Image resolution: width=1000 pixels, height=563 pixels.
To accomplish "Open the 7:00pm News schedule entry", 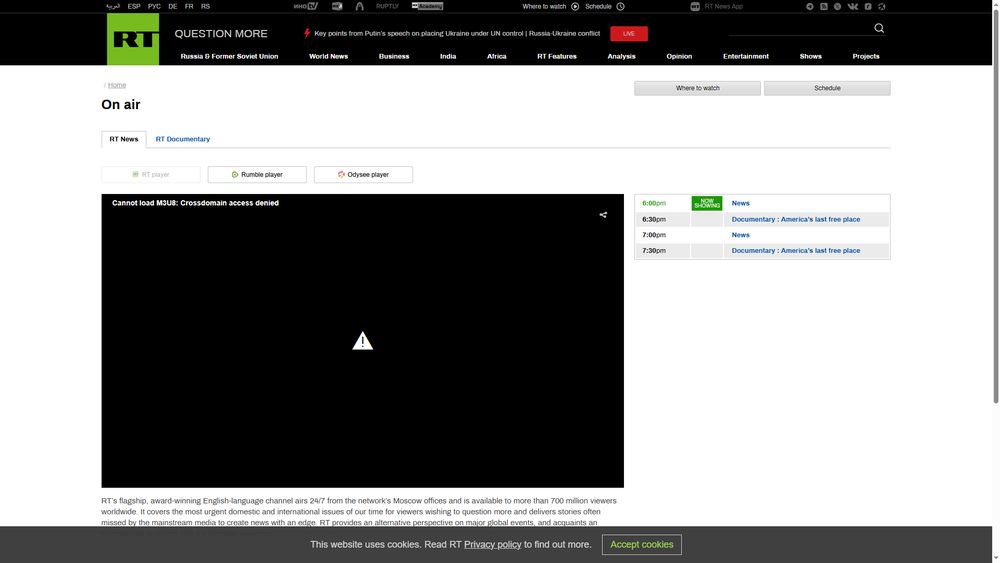I will [x=740, y=235].
